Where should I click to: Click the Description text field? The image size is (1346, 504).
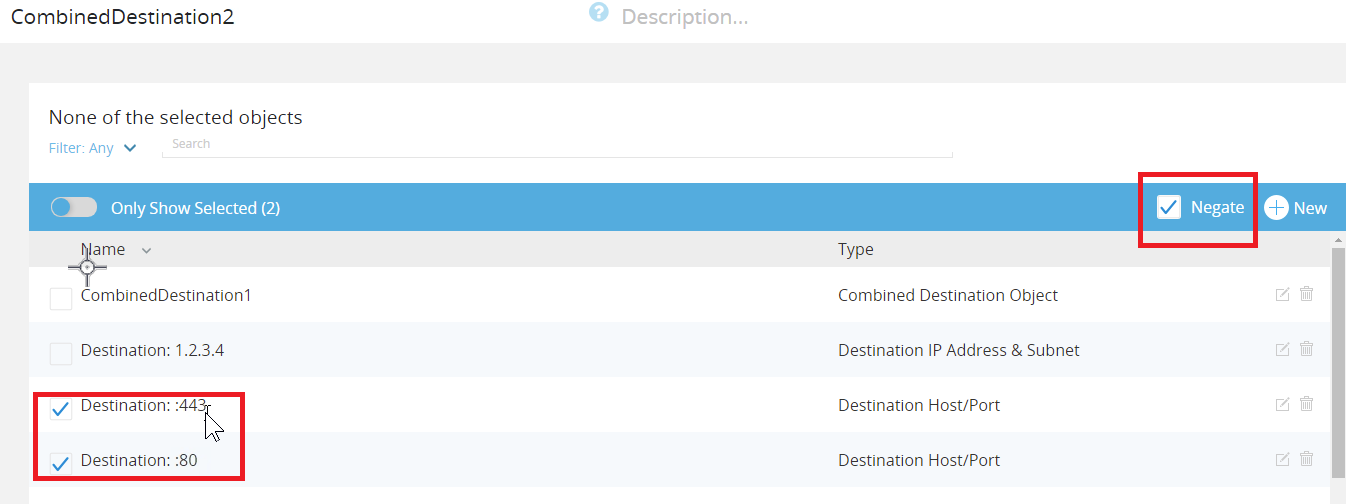tap(685, 17)
